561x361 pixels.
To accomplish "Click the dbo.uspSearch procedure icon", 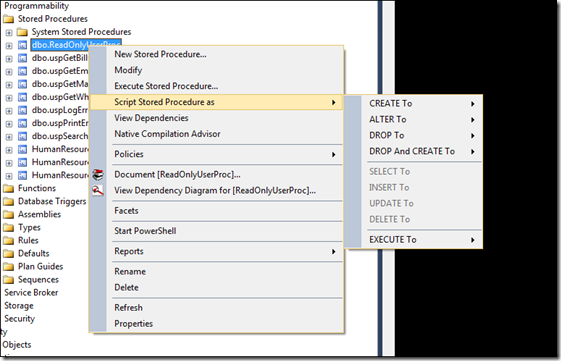I will coord(22,136).
